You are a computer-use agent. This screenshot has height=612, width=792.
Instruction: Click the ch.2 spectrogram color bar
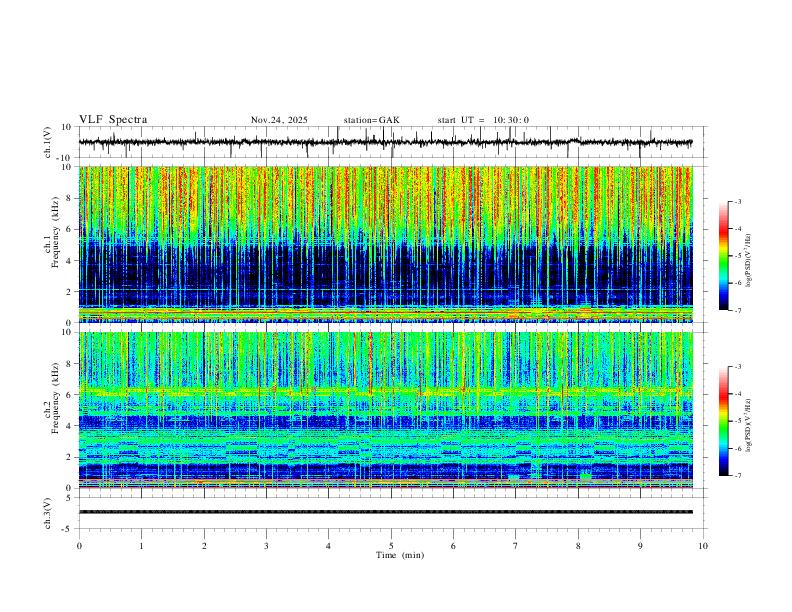(x=723, y=421)
